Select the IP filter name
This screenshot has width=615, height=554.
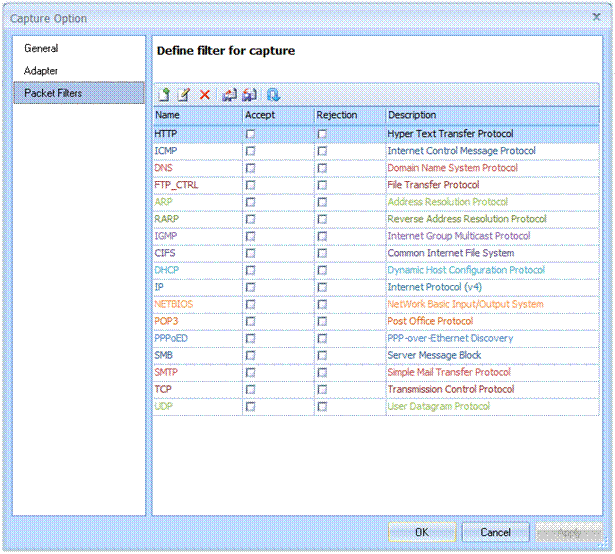159,287
